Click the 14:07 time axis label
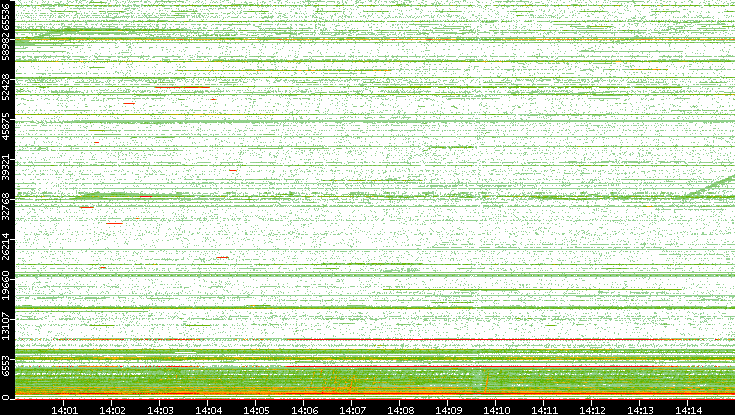The width and height of the screenshot is (735, 415). [352, 410]
